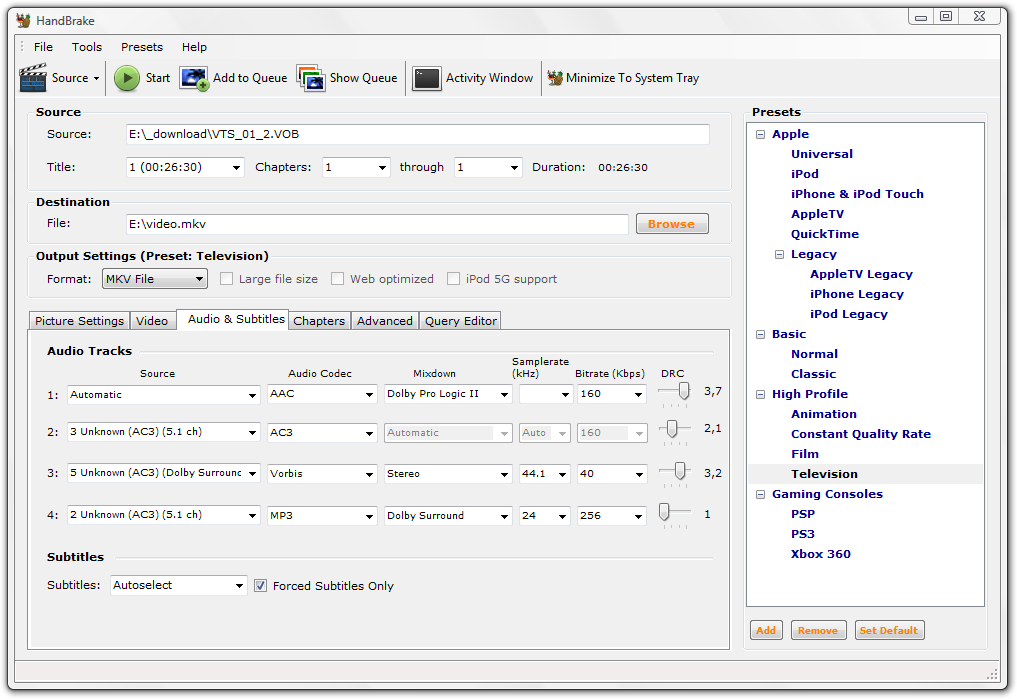The image size is (1017, 699).
Task: Collapse the Legacy presets group
Action: pyautogui.click(x=780, y=255)
